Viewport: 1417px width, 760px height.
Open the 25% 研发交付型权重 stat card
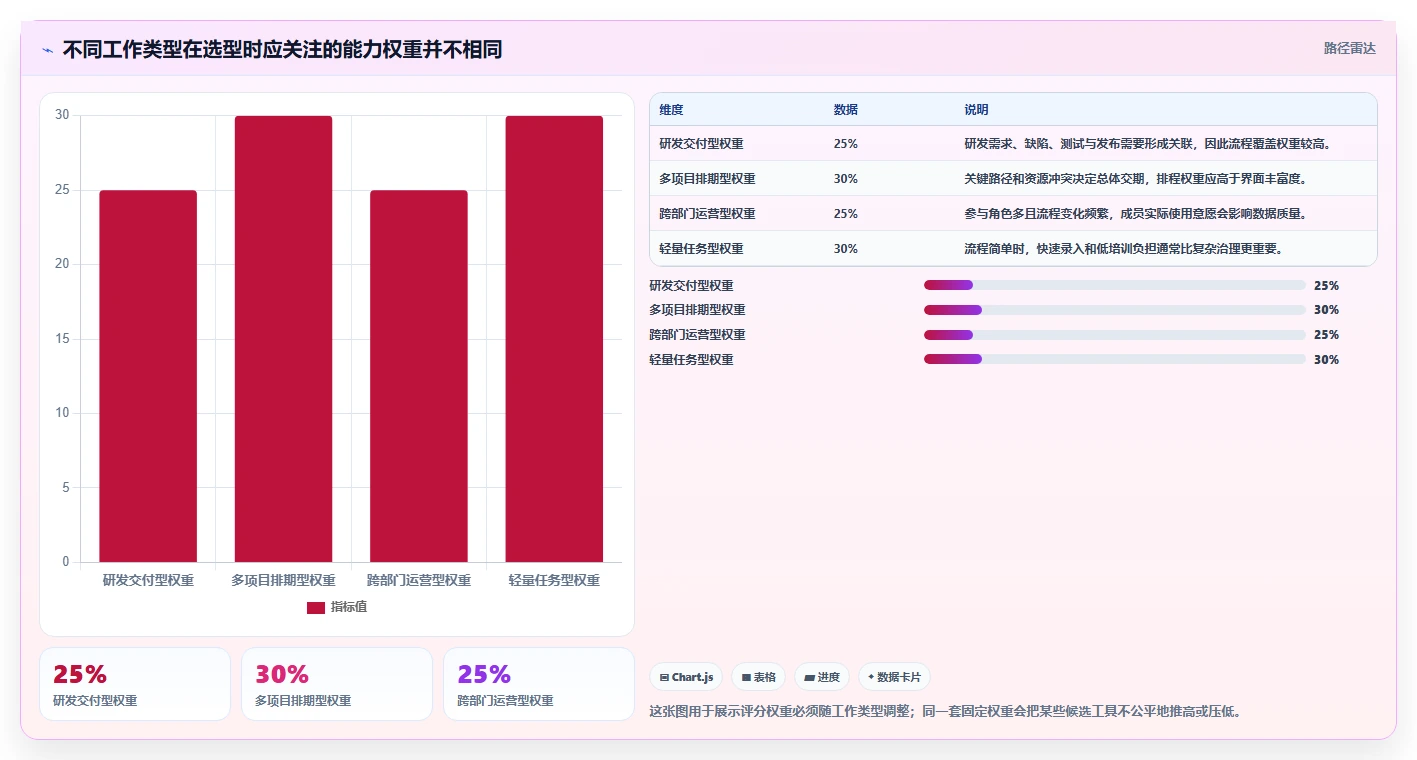pos(135,684)
